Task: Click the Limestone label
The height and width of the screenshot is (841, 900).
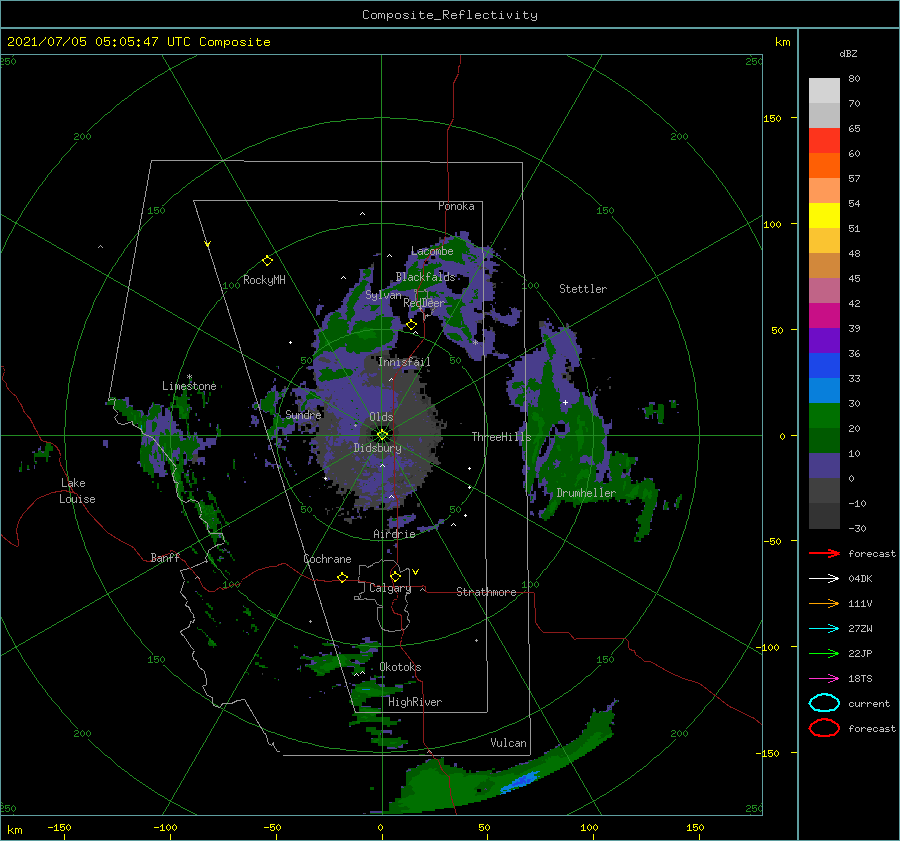Action: (189, 386)
